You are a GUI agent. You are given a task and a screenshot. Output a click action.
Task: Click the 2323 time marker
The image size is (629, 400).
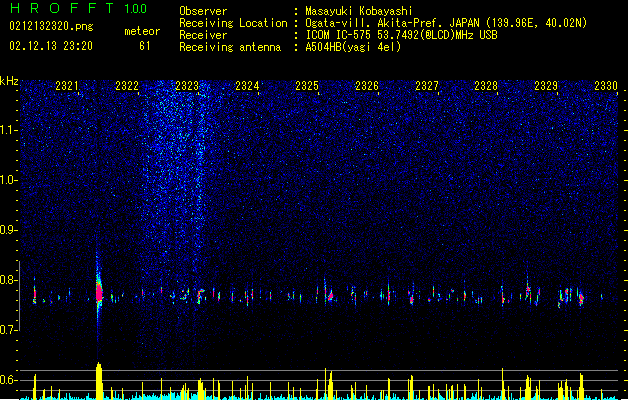187,86
